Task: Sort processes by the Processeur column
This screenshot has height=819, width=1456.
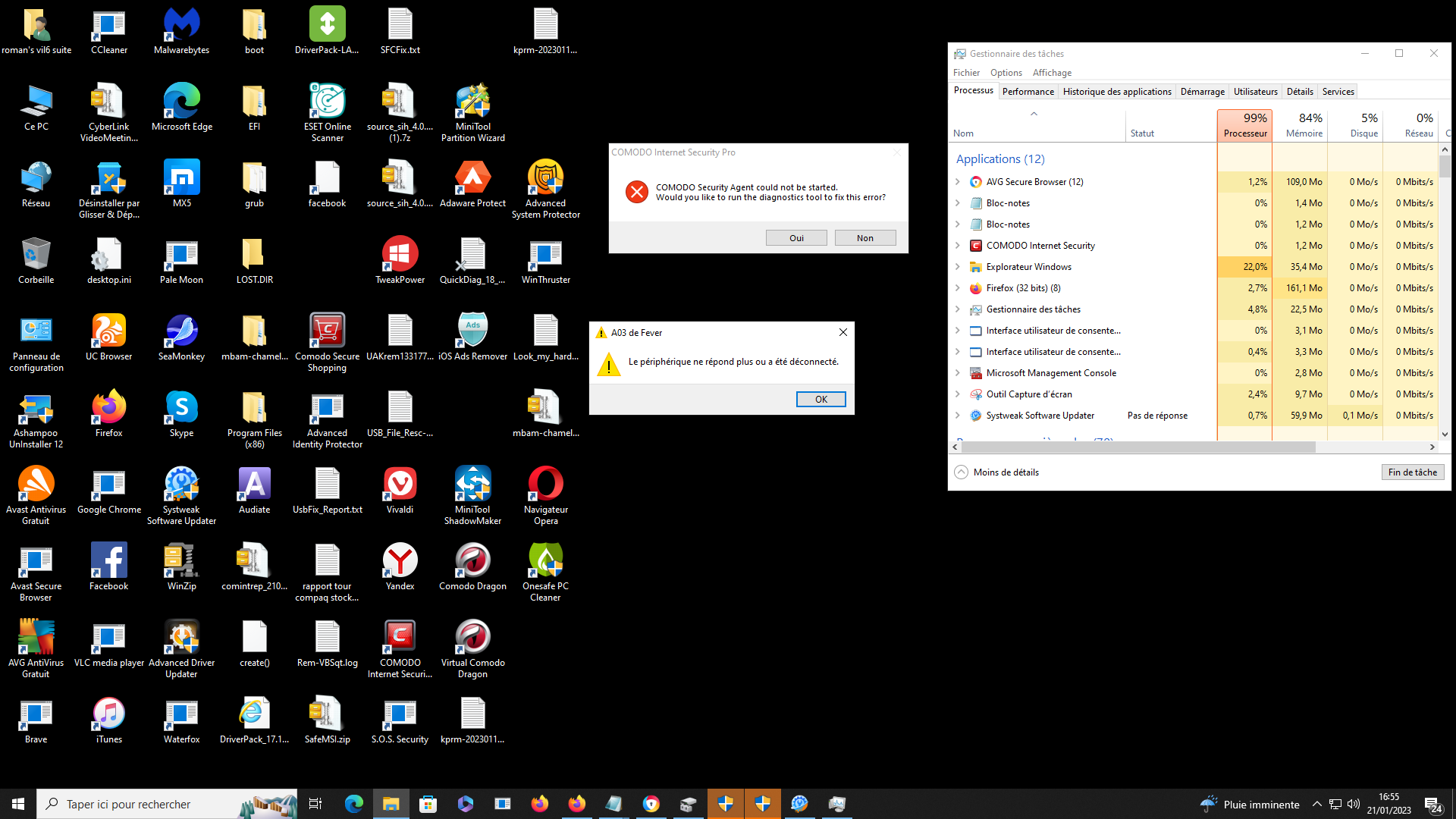Action: tap(1244, 125)
